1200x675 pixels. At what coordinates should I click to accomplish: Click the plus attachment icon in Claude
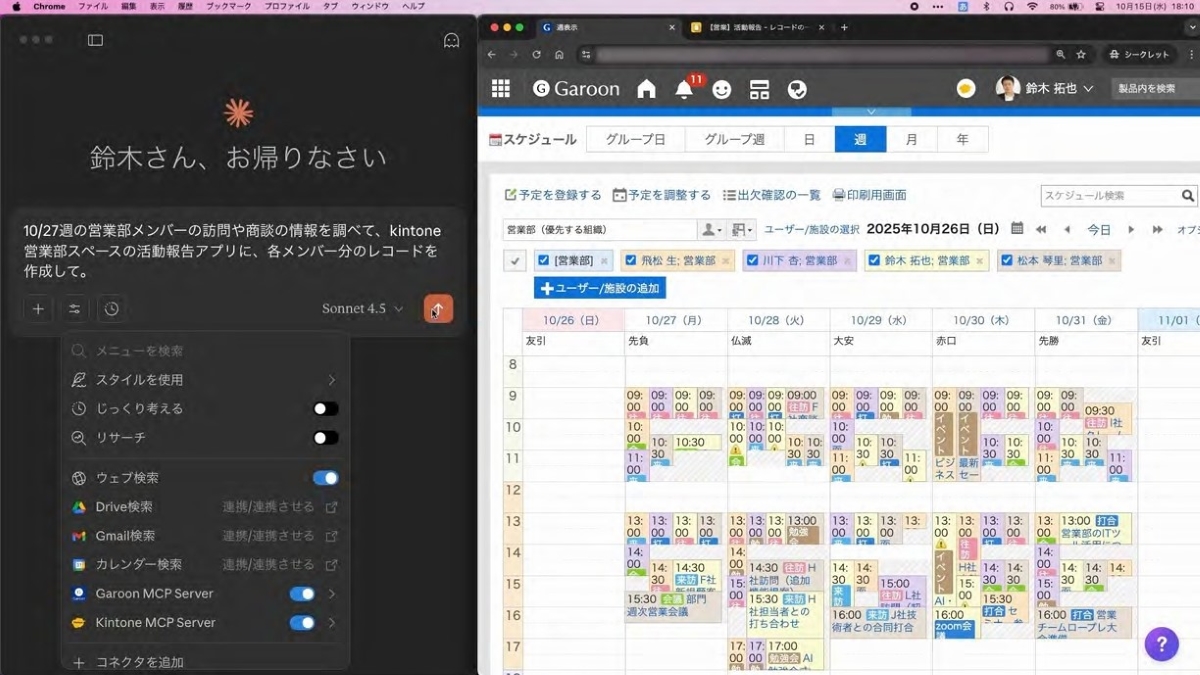[x=38, y=309]
